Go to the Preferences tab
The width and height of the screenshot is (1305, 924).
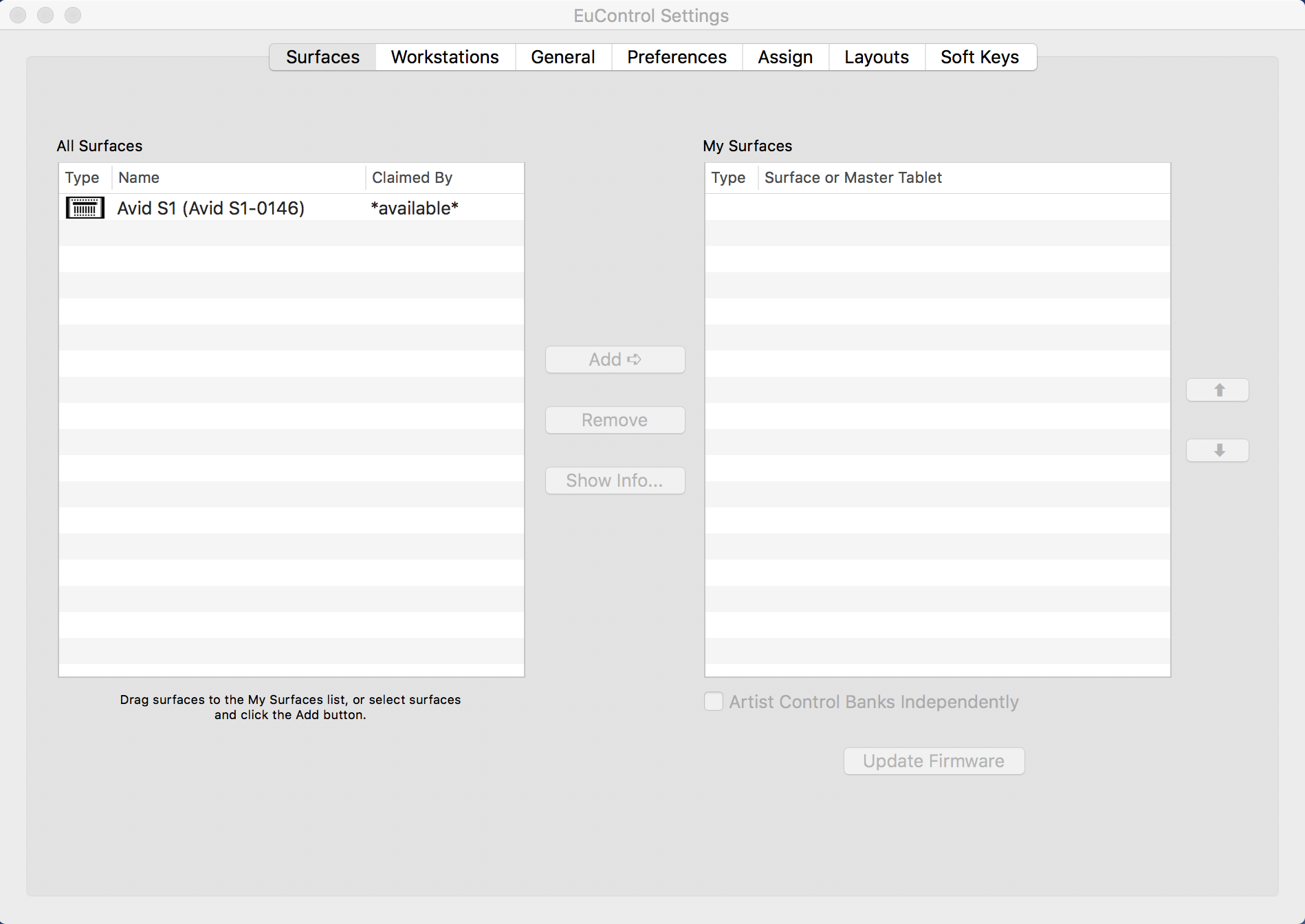pyautogui.click(x=677, y=57)
